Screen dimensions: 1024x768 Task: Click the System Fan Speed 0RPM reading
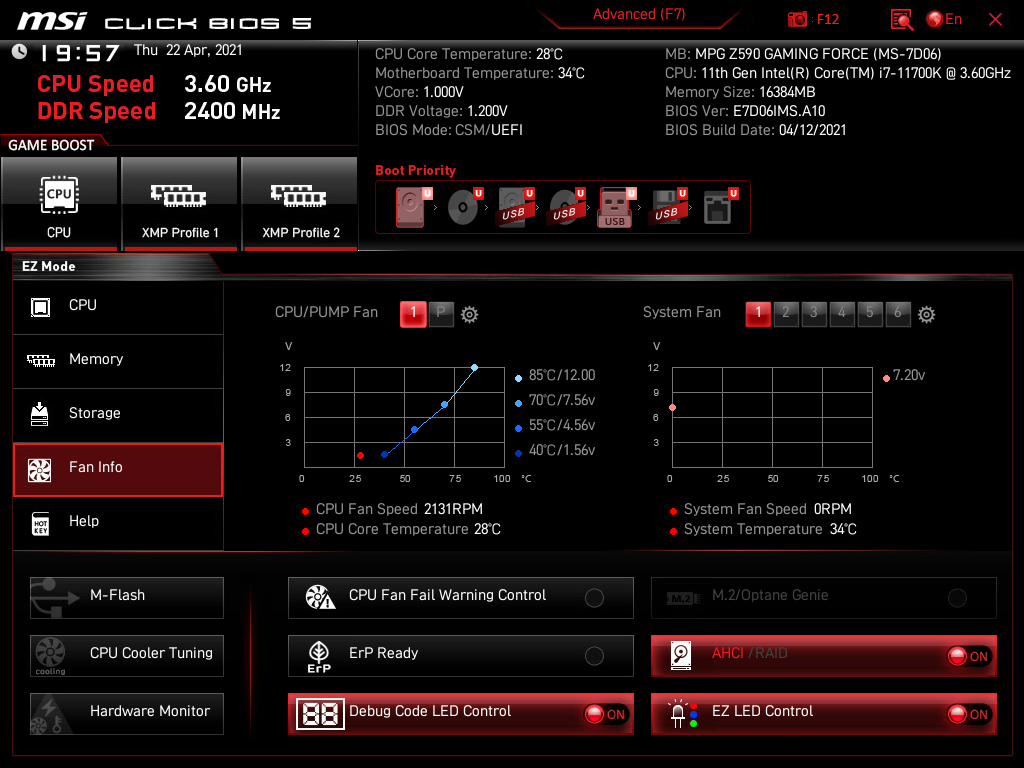tap(767, 509)
